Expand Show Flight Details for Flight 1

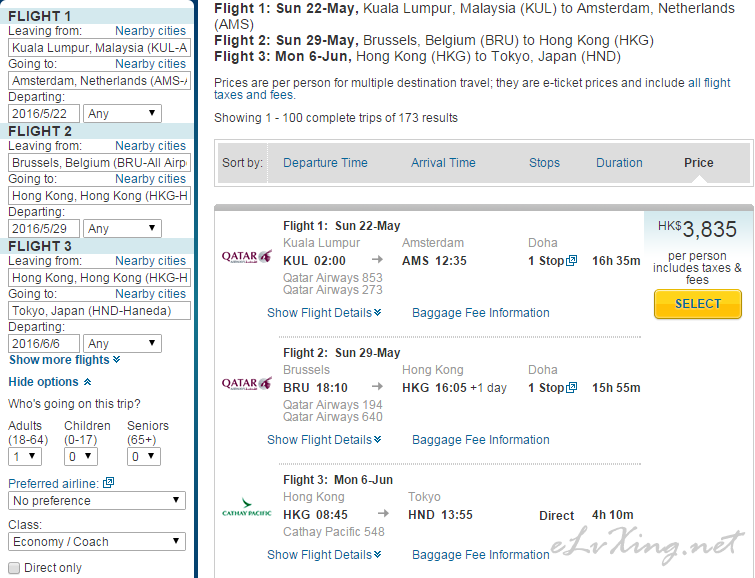(x=324, y=313)
